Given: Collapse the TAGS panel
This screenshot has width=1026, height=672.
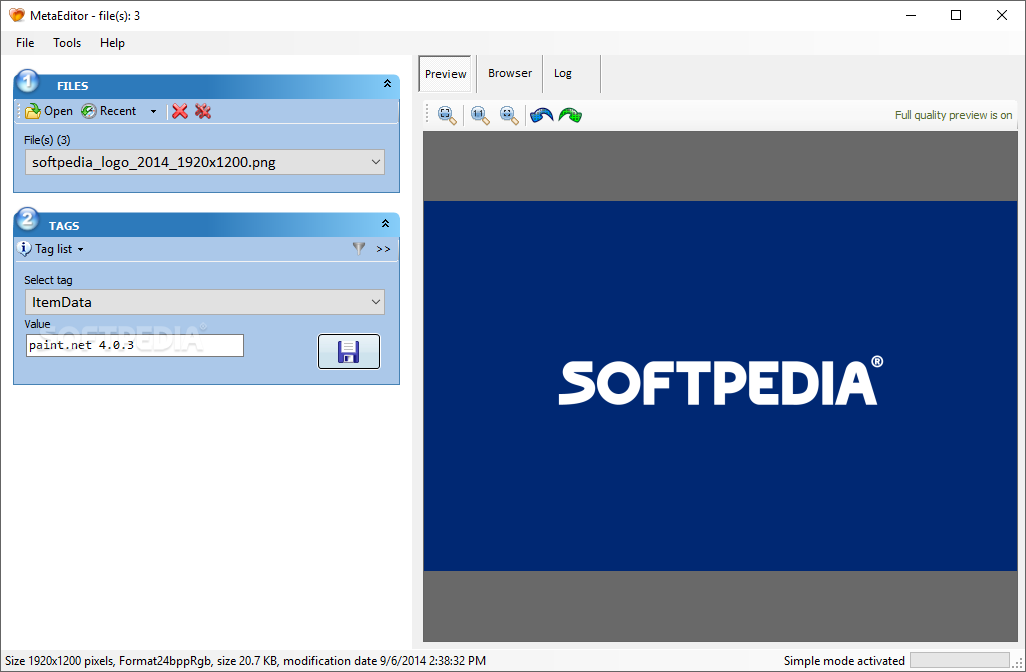Looking at the screenshot, I should (x=385, y=224).
